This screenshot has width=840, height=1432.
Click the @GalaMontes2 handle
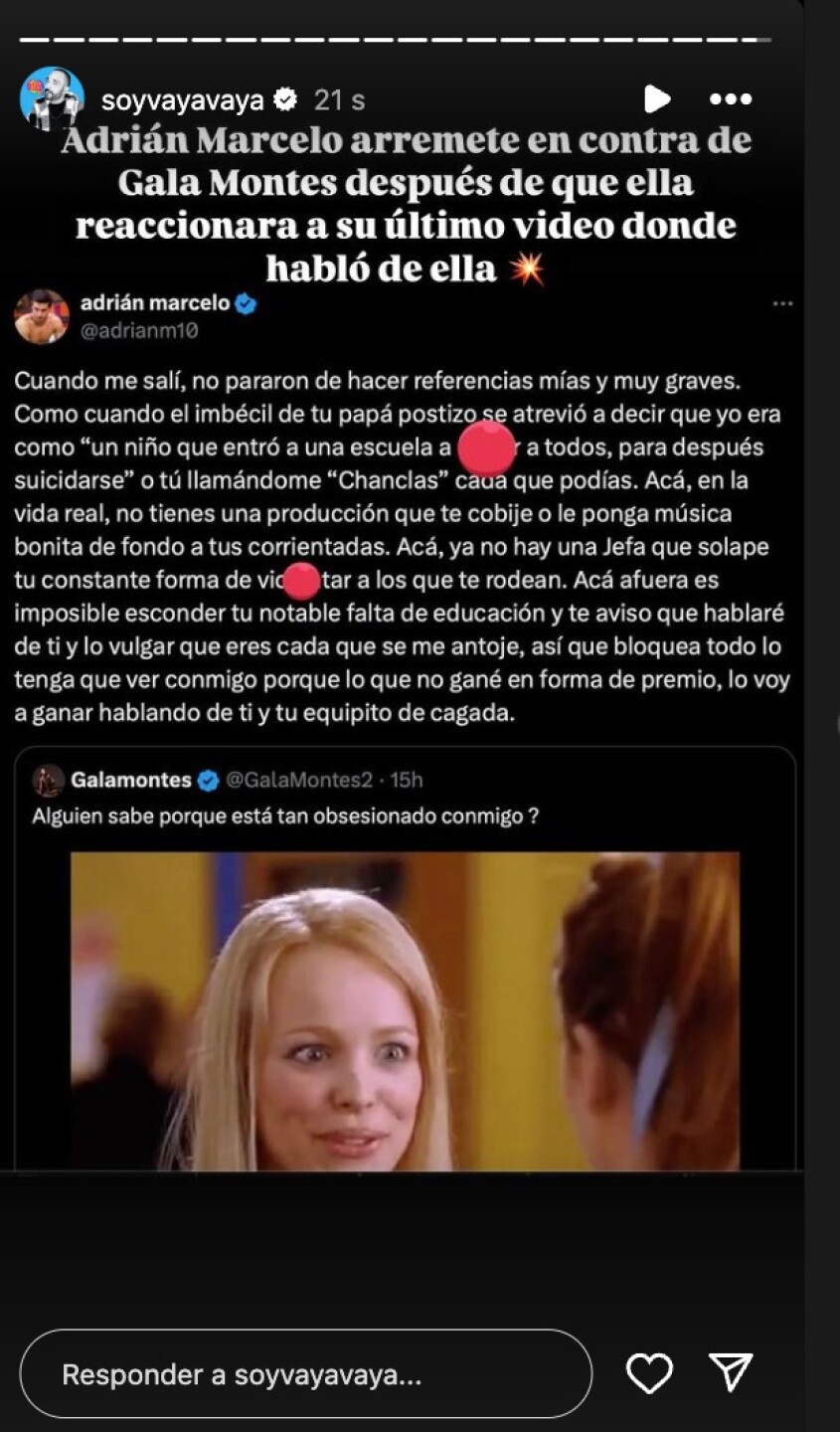[299, 781]
